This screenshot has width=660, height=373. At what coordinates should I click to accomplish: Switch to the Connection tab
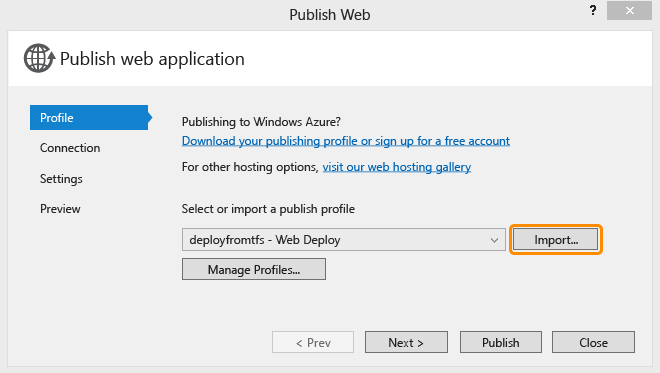tap(70, 148)
